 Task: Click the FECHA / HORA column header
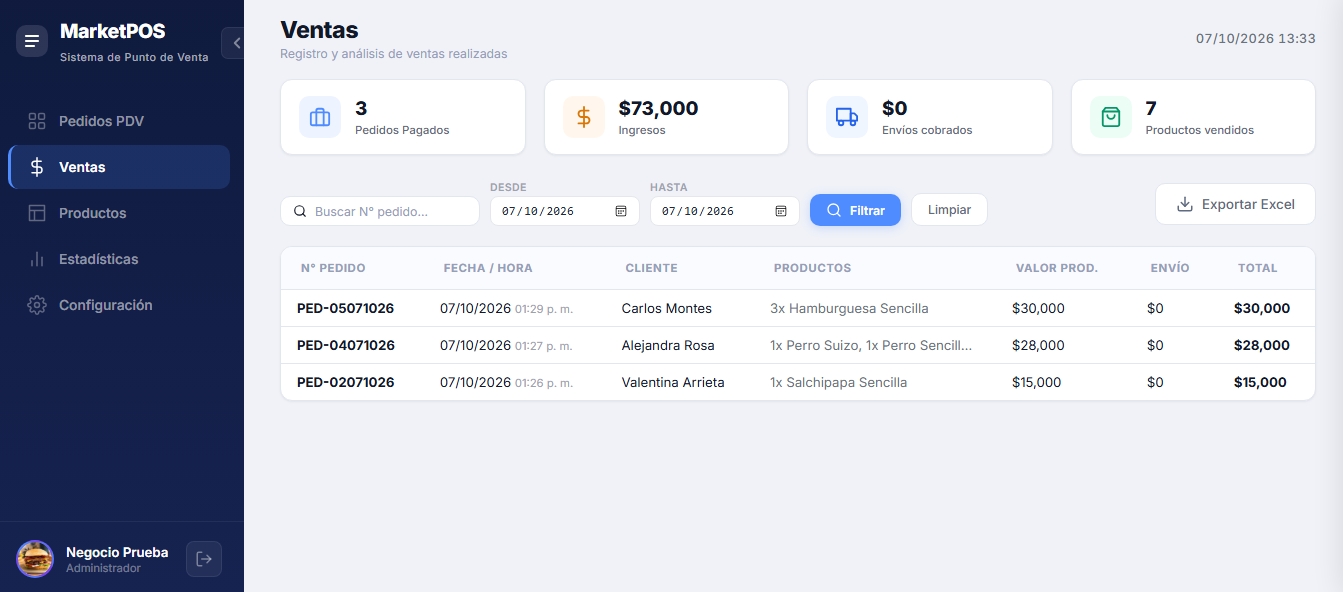[488, 268]
